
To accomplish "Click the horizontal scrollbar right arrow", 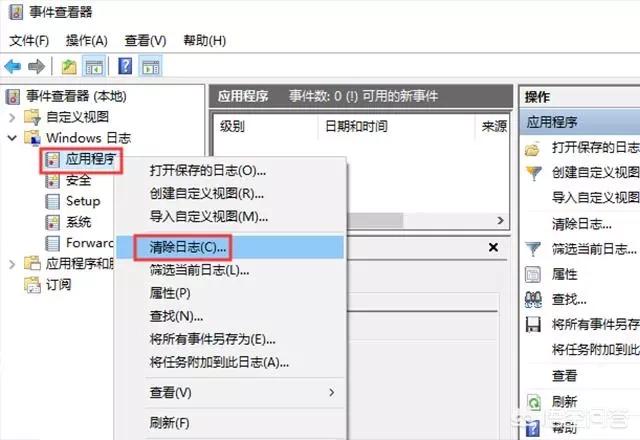I will pos(501,221).
